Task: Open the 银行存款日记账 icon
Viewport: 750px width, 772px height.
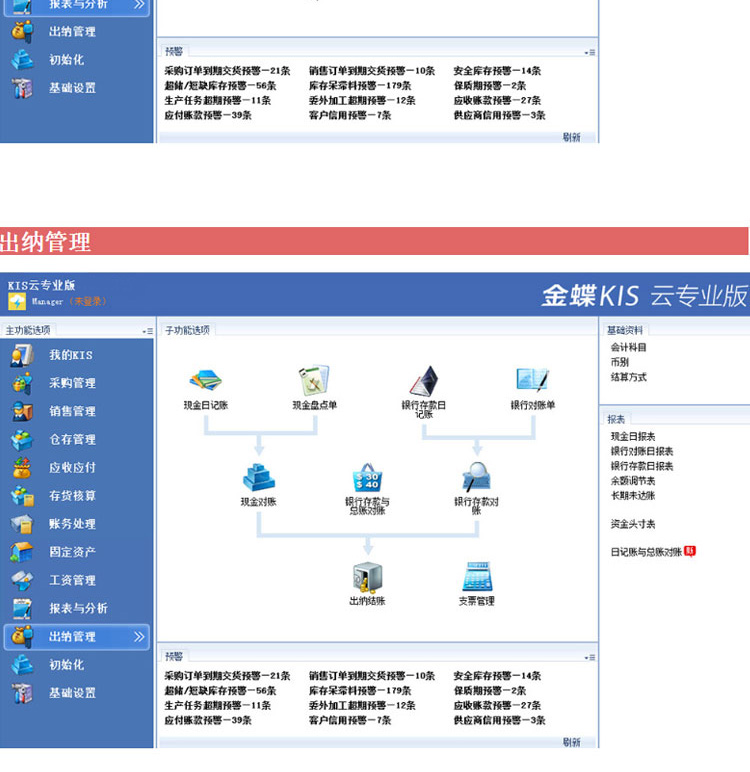Action: point(424,381)
